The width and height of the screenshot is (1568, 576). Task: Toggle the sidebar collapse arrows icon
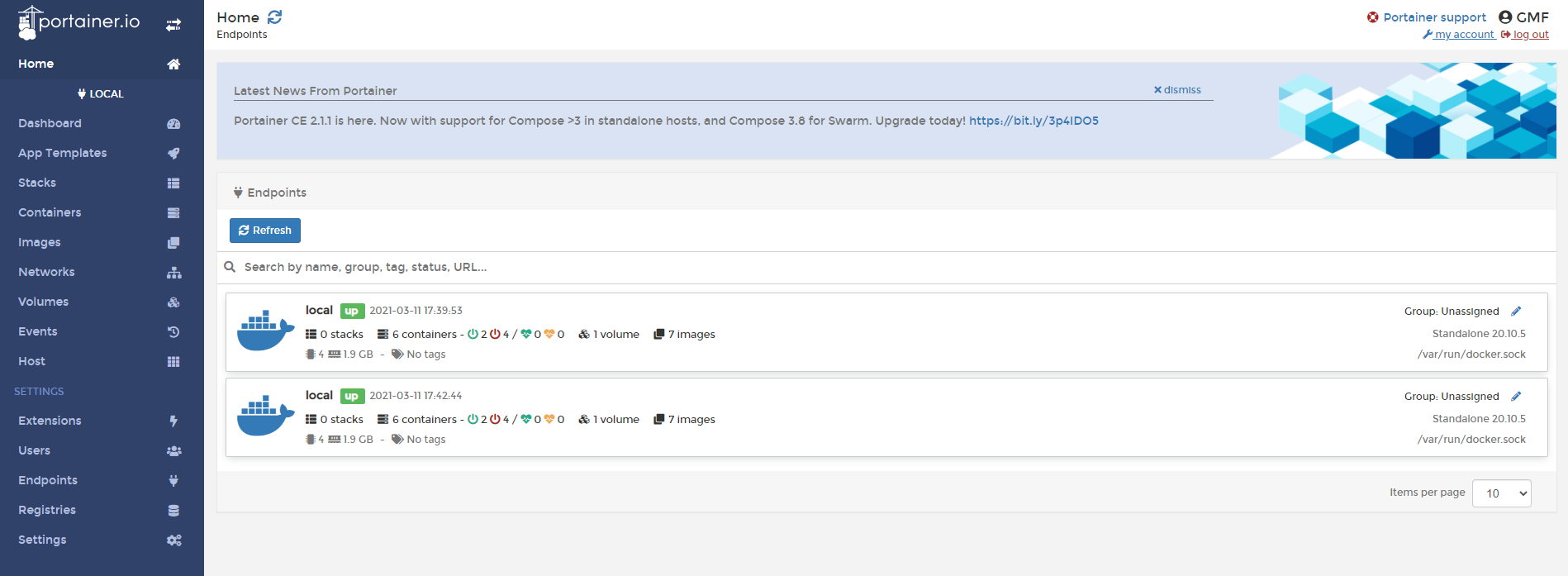[173, 25]
